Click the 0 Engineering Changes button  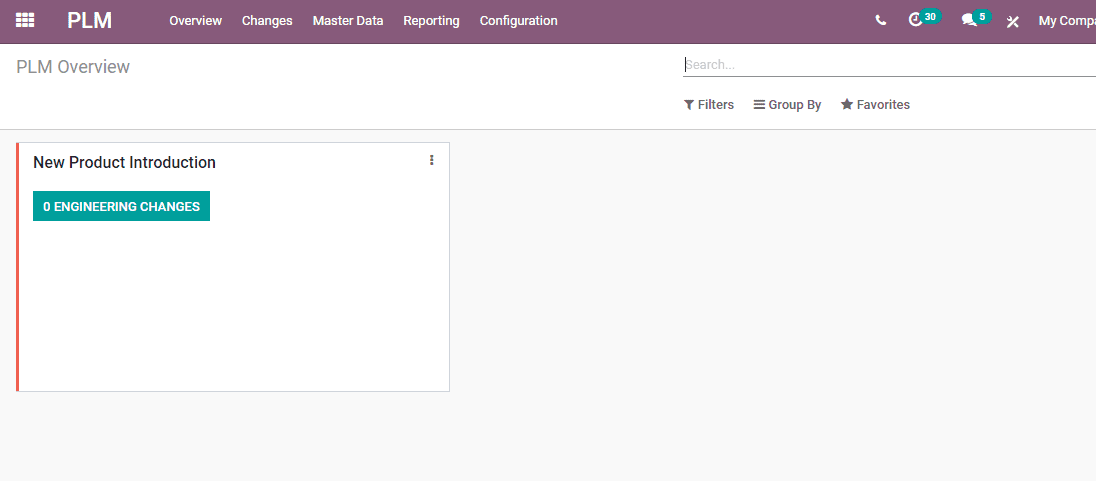coord(122,206)
